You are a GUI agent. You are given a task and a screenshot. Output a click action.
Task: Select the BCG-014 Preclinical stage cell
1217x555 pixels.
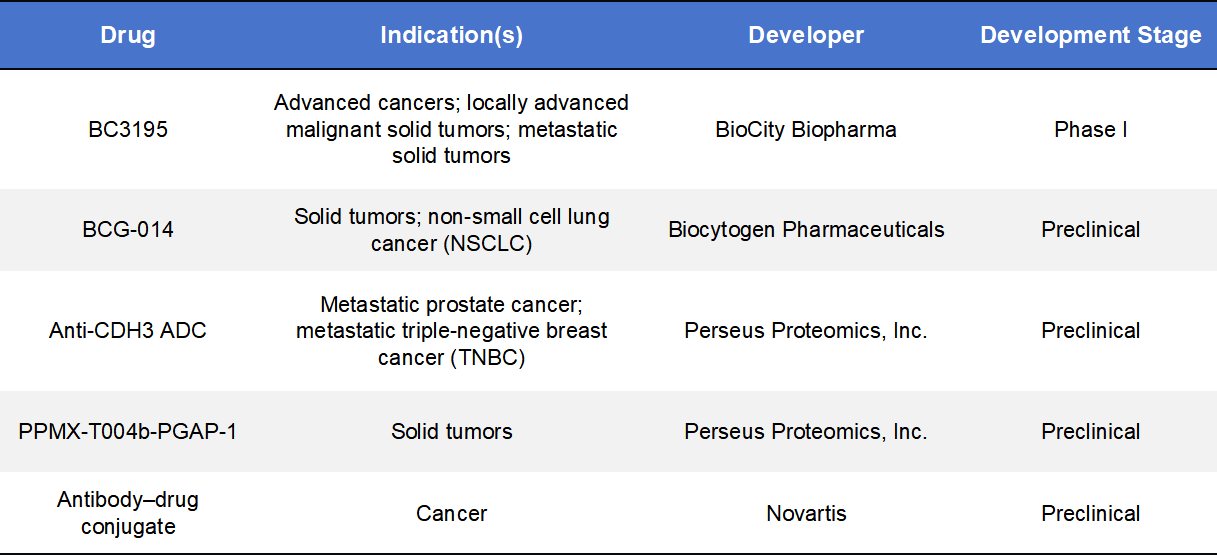click(x=1090, y=230)
